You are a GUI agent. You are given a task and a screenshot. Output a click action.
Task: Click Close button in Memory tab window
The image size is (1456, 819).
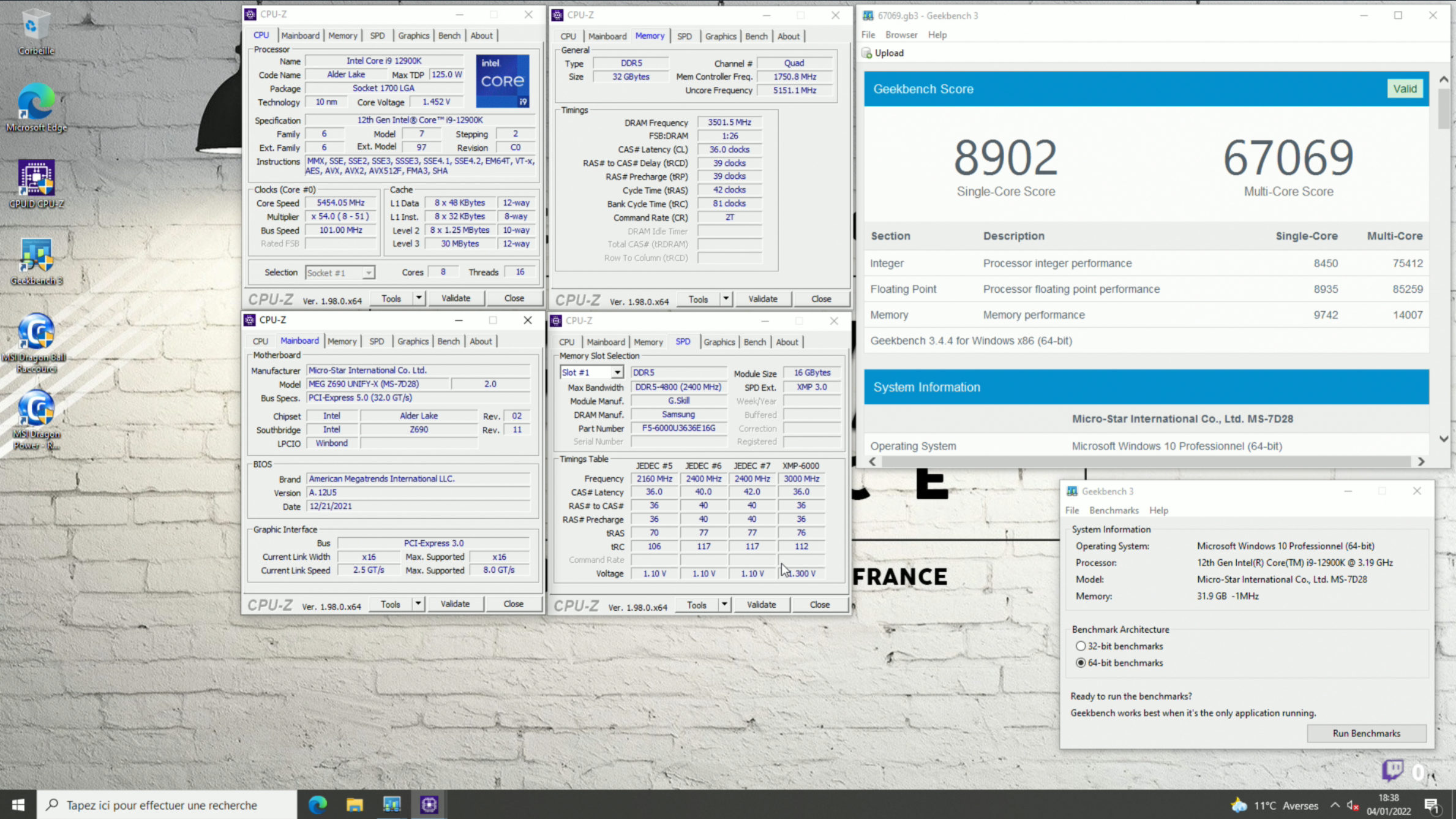[821, 299]
